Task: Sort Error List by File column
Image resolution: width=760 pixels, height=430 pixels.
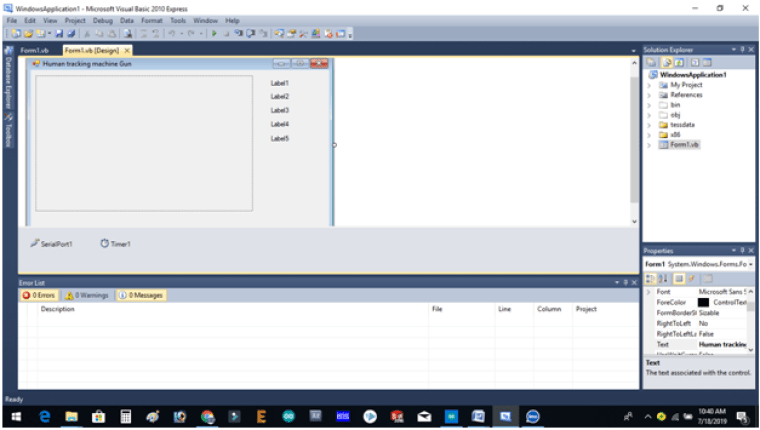Action: point(437,309)
